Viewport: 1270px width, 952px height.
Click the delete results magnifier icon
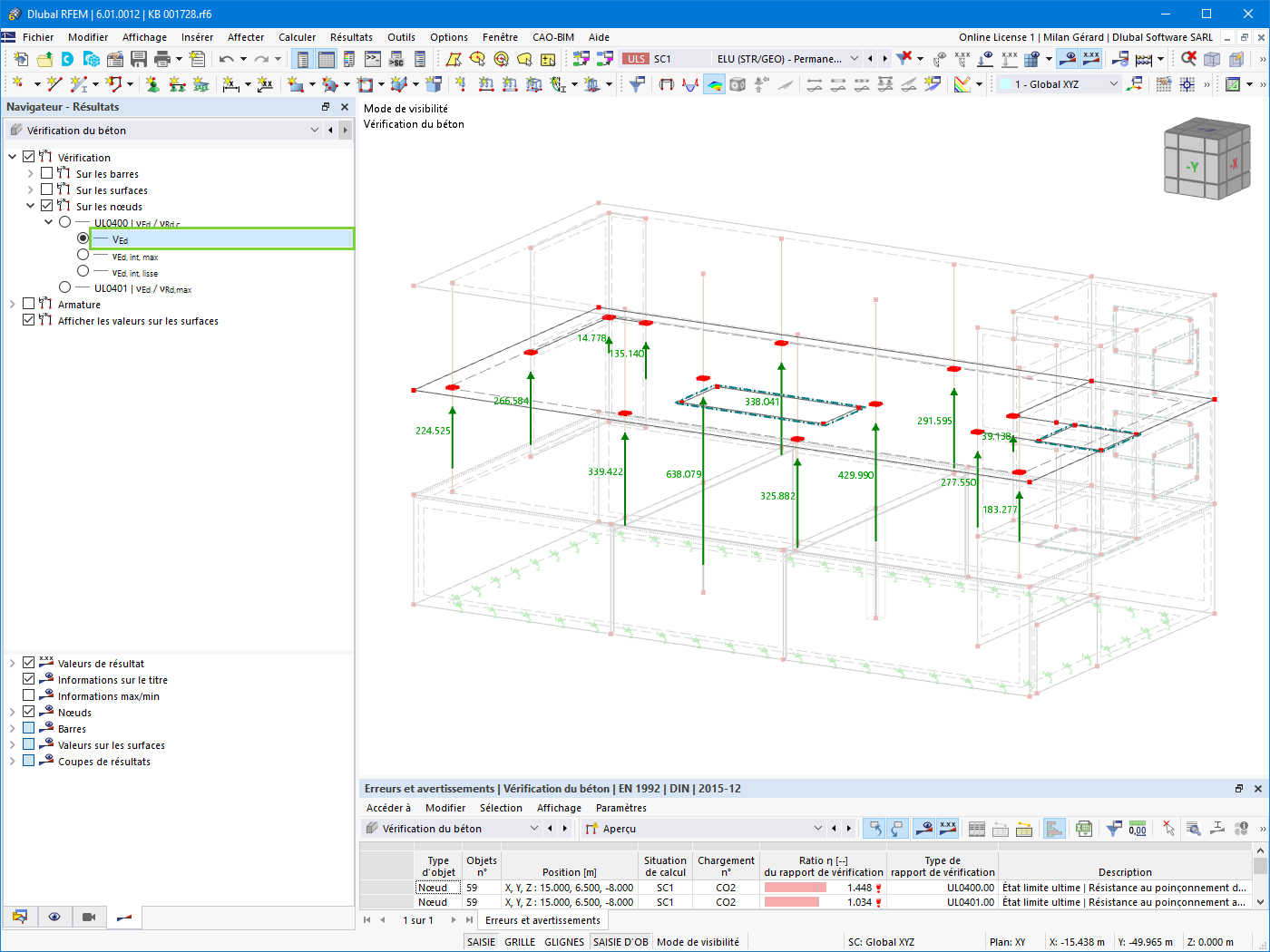tap(1188, 59)
